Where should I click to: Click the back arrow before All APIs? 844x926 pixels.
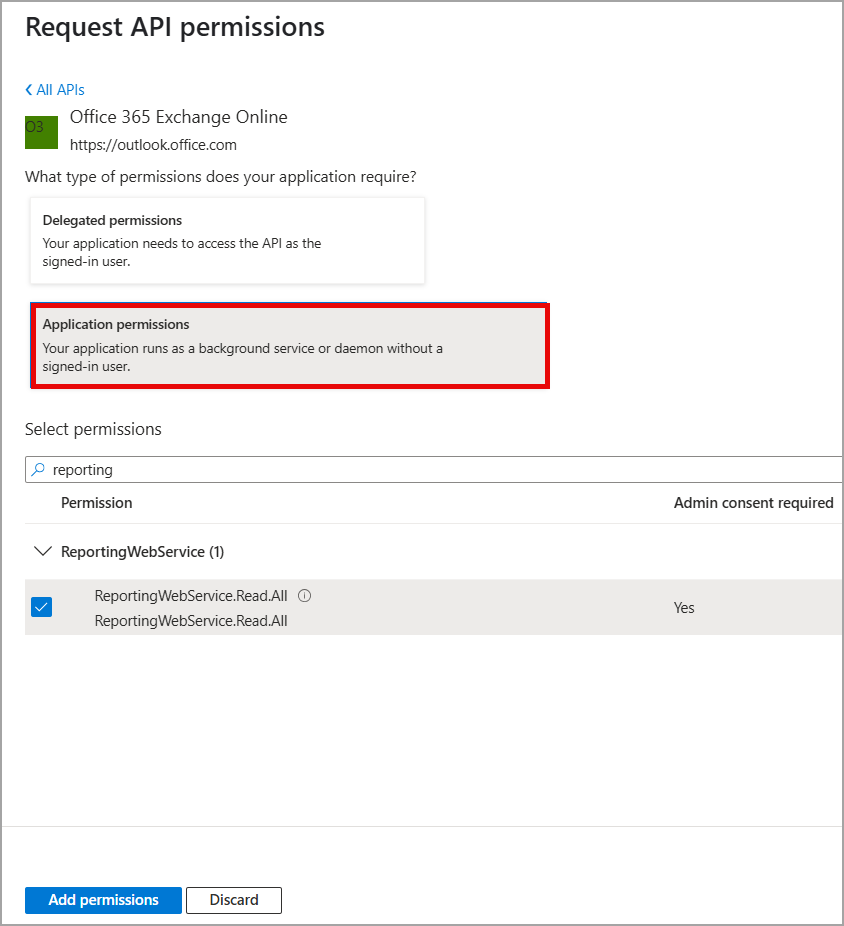point(29,90)
